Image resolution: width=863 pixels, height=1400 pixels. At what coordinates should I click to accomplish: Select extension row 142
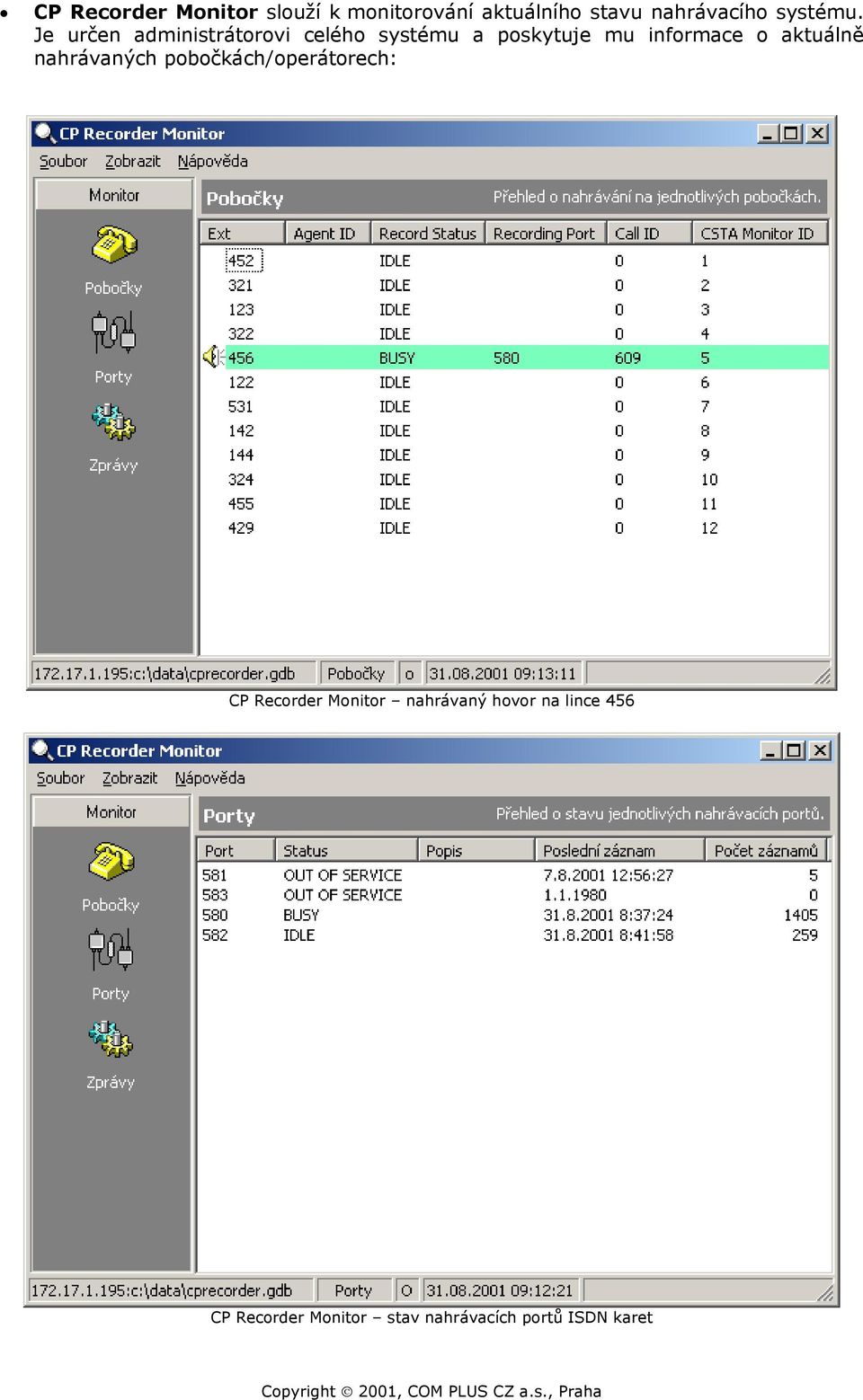click(513, 430)
